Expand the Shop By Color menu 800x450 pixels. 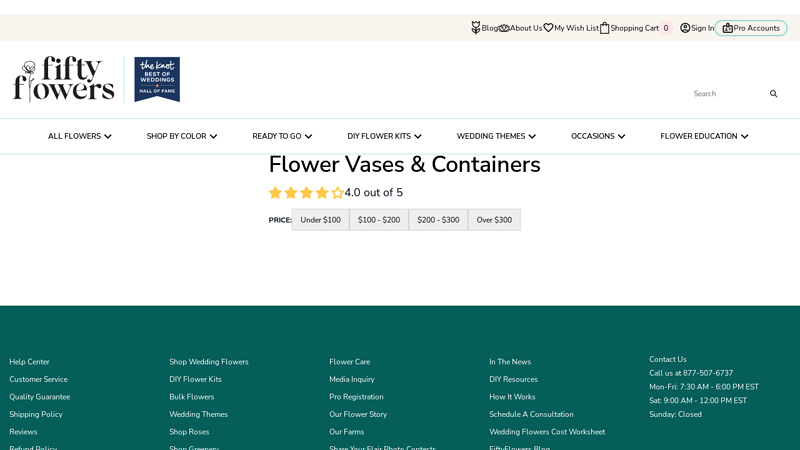click(182, 136)
